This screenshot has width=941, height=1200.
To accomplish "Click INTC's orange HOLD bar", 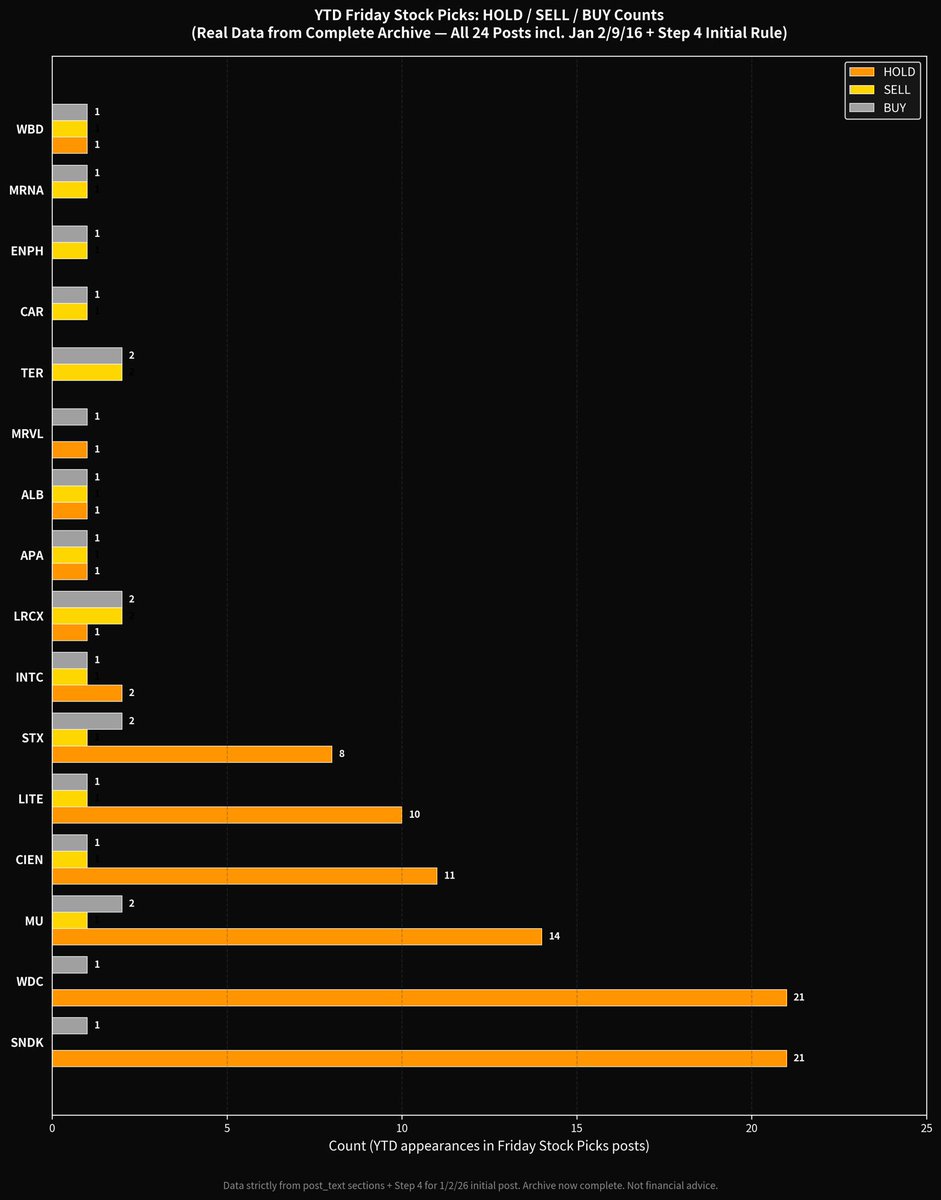I will click(x=87, y=693).
